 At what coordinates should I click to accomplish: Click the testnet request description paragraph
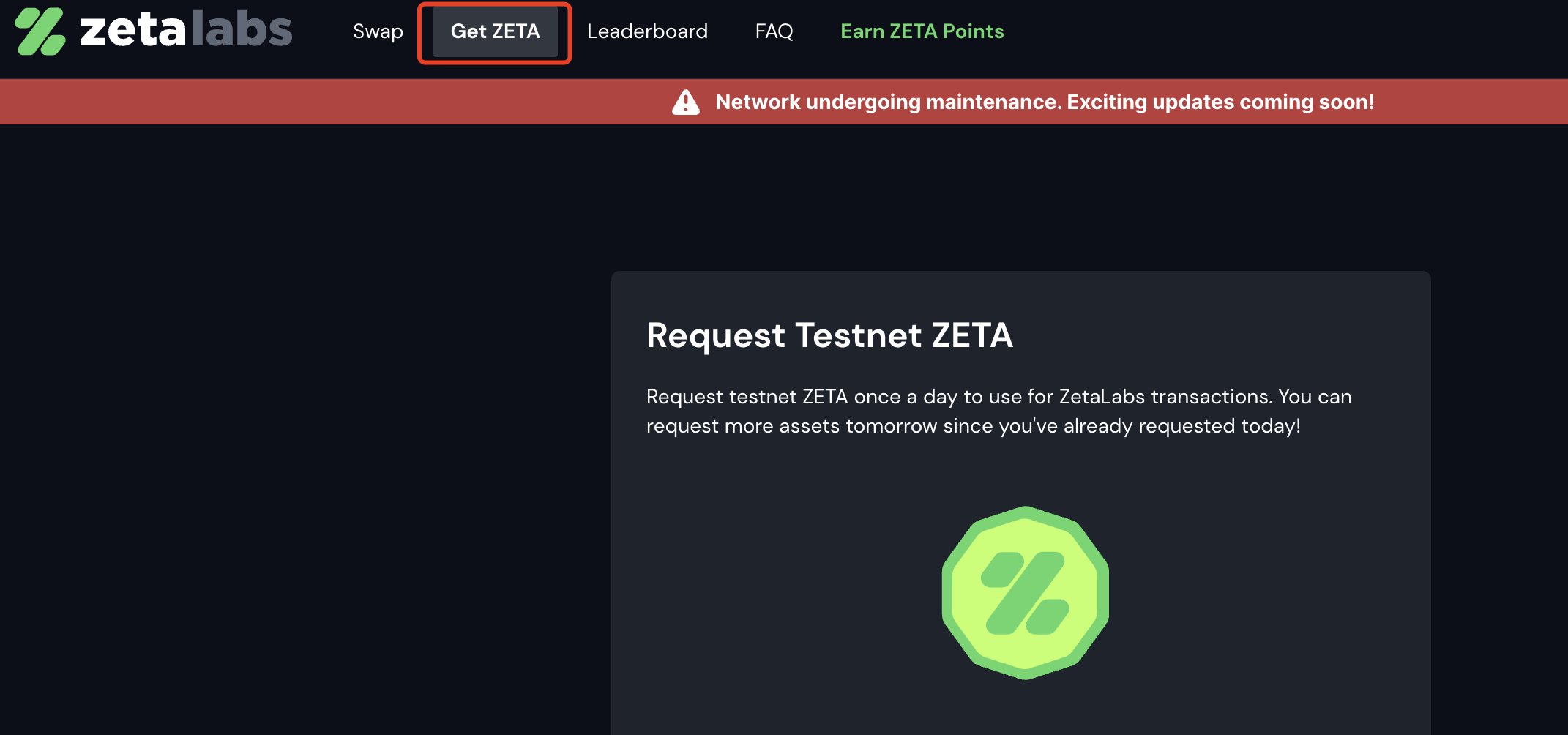pos(998,411)
